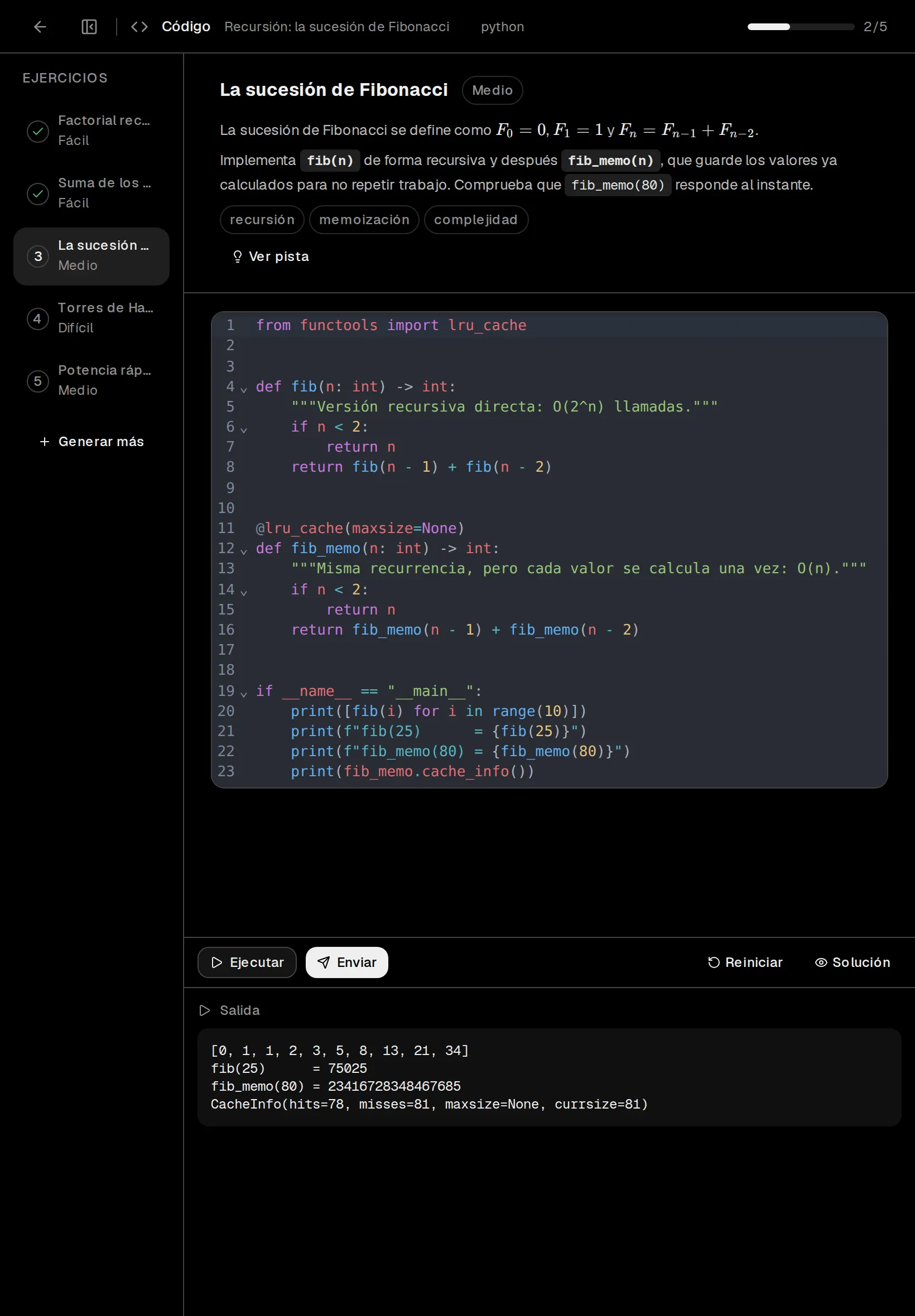
Task: Click the play icon beside Salida
Action: pos(205,1010)
